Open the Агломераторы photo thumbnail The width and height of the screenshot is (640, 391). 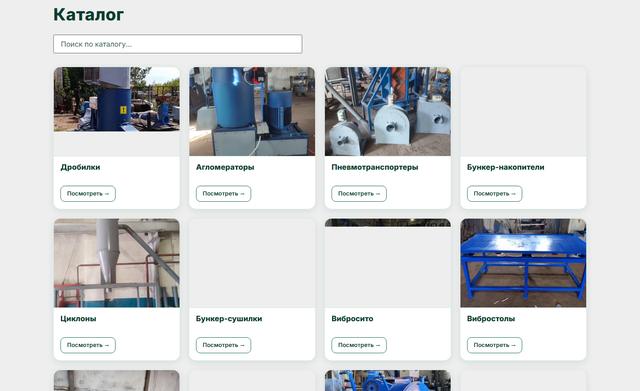point(252,111)
